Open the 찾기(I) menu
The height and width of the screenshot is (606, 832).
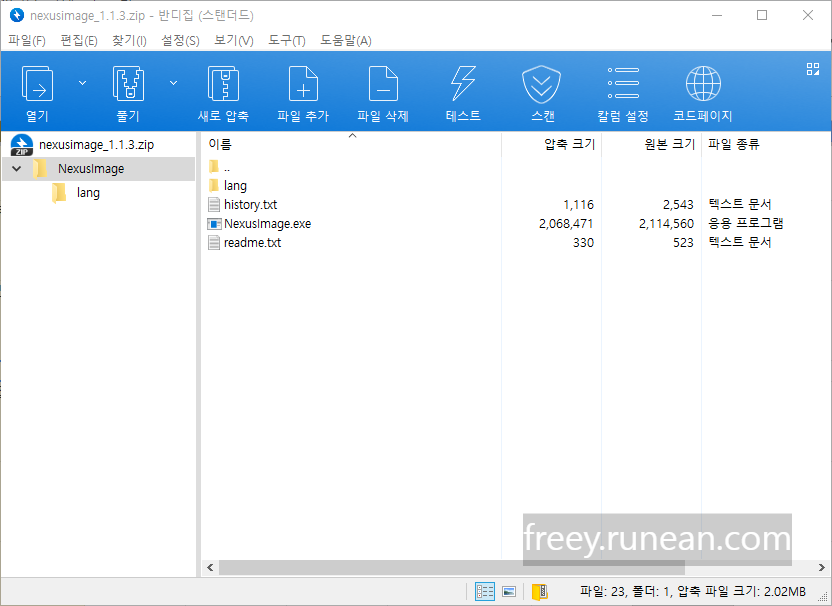pos(129,40)
